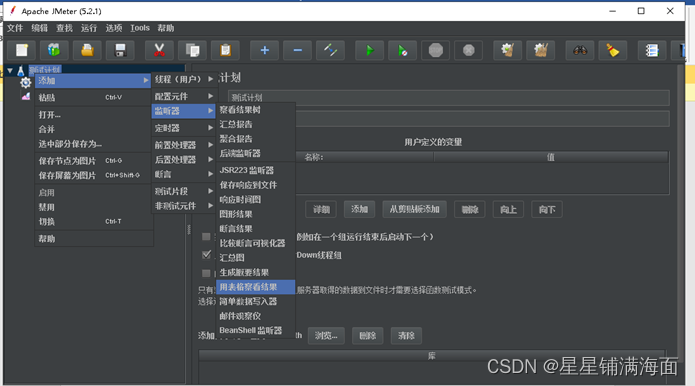Click the Clear results broom icon
695x386 pixels.
click(x=508, y=51)
